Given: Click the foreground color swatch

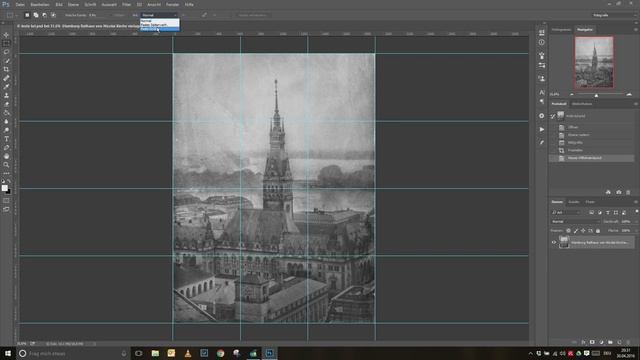Looking at the screenshot, I should [4, 188].
